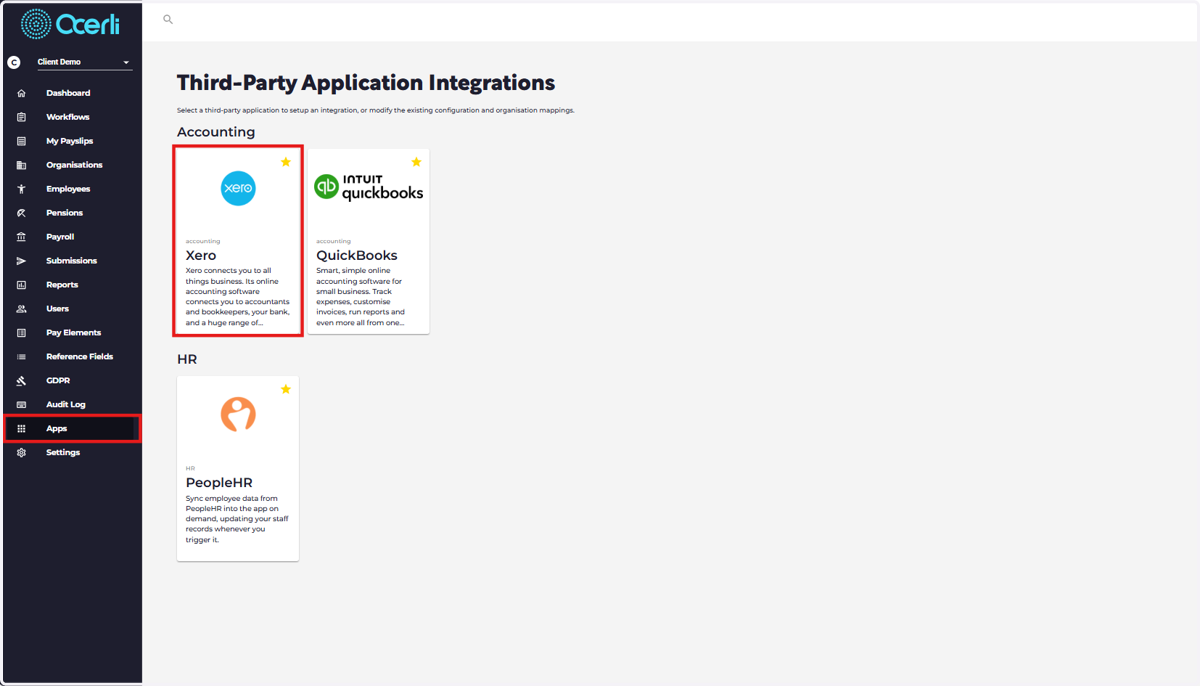Open Pensions menu item
The height and width of the screenshot is (686, 1200).
(x=64, y=213)
